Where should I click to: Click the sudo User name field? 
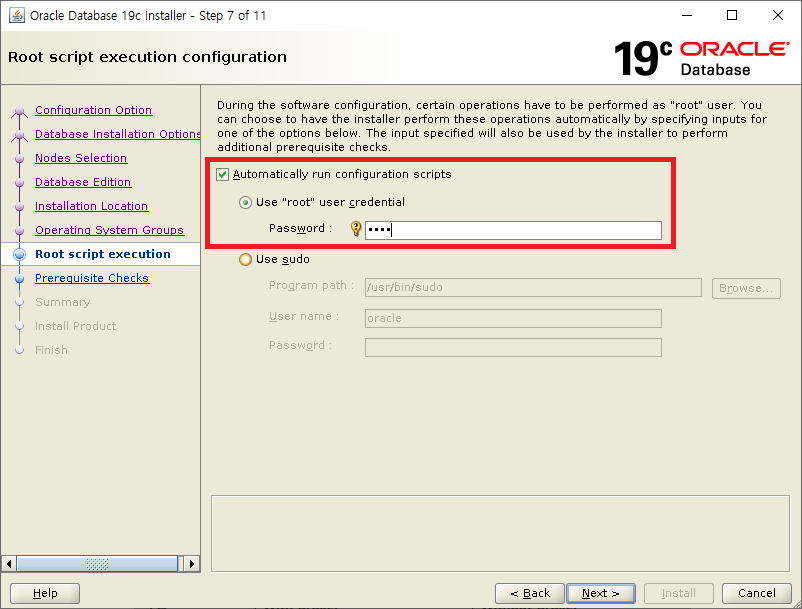point(513,318)
